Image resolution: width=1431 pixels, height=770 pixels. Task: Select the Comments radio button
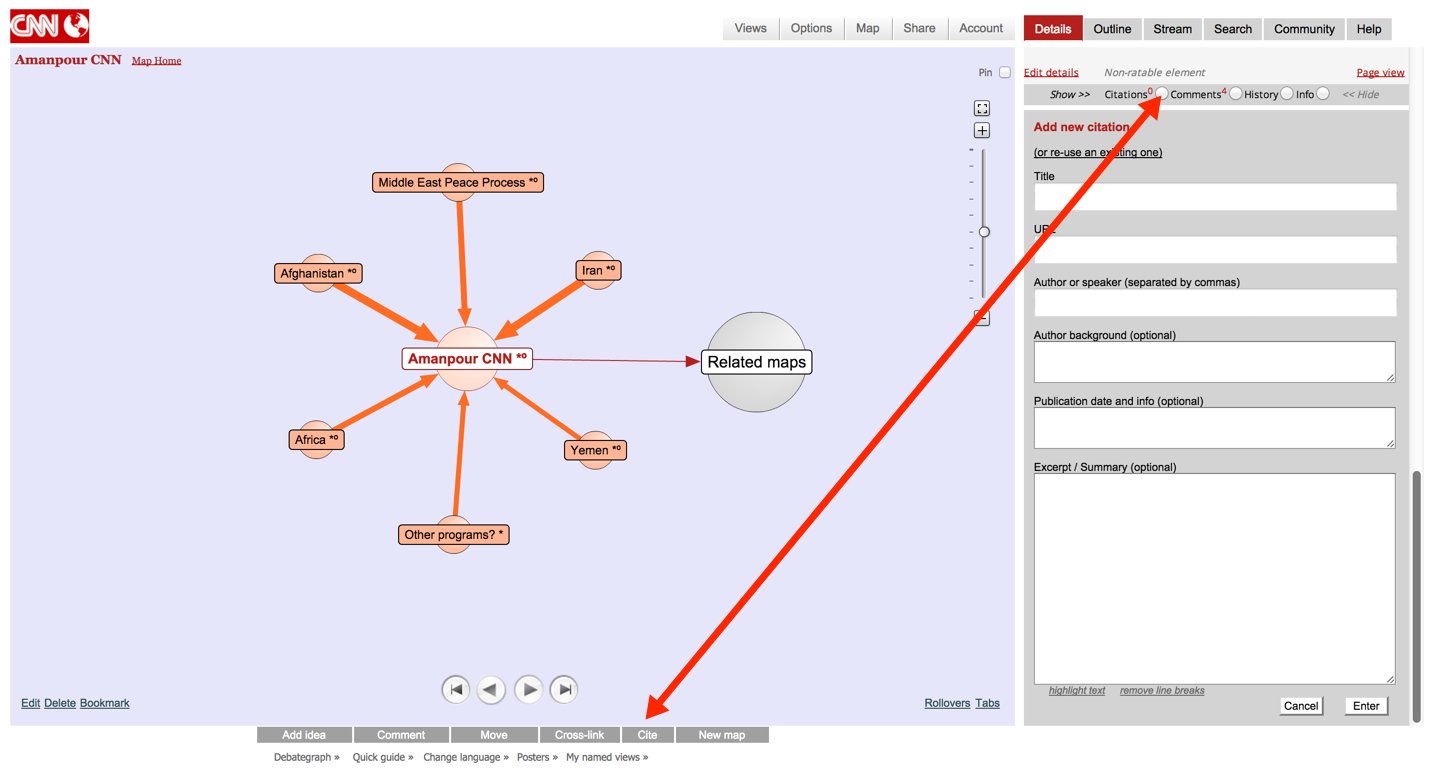click(1236, 94)
